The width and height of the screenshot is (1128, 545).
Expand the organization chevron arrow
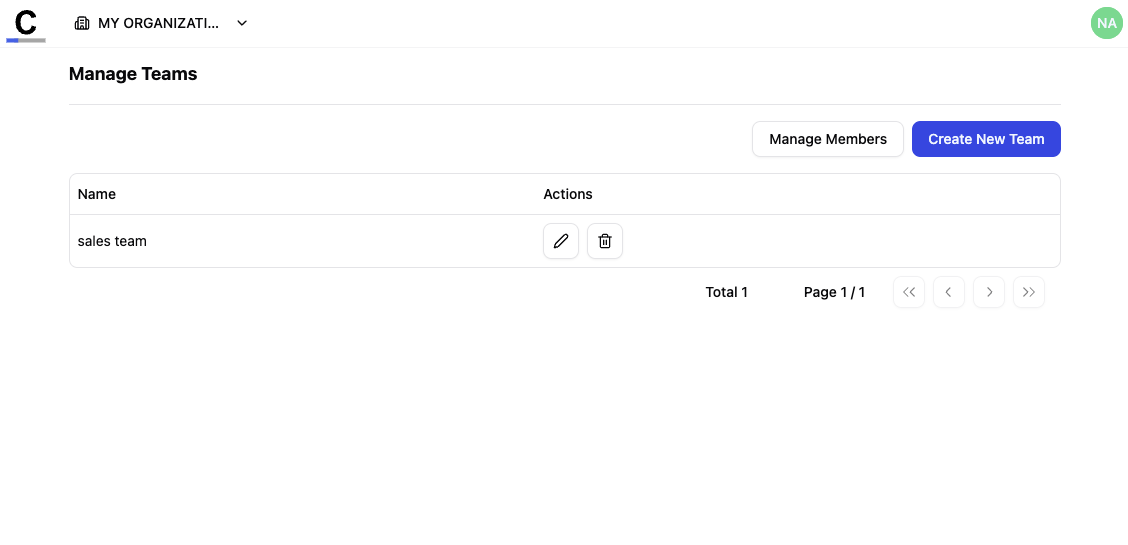242,23
